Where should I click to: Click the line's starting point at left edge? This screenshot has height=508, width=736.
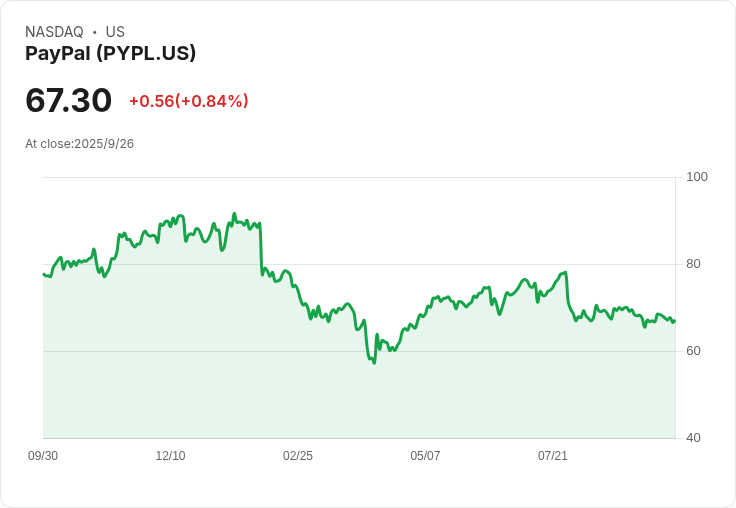coord(44,274)
